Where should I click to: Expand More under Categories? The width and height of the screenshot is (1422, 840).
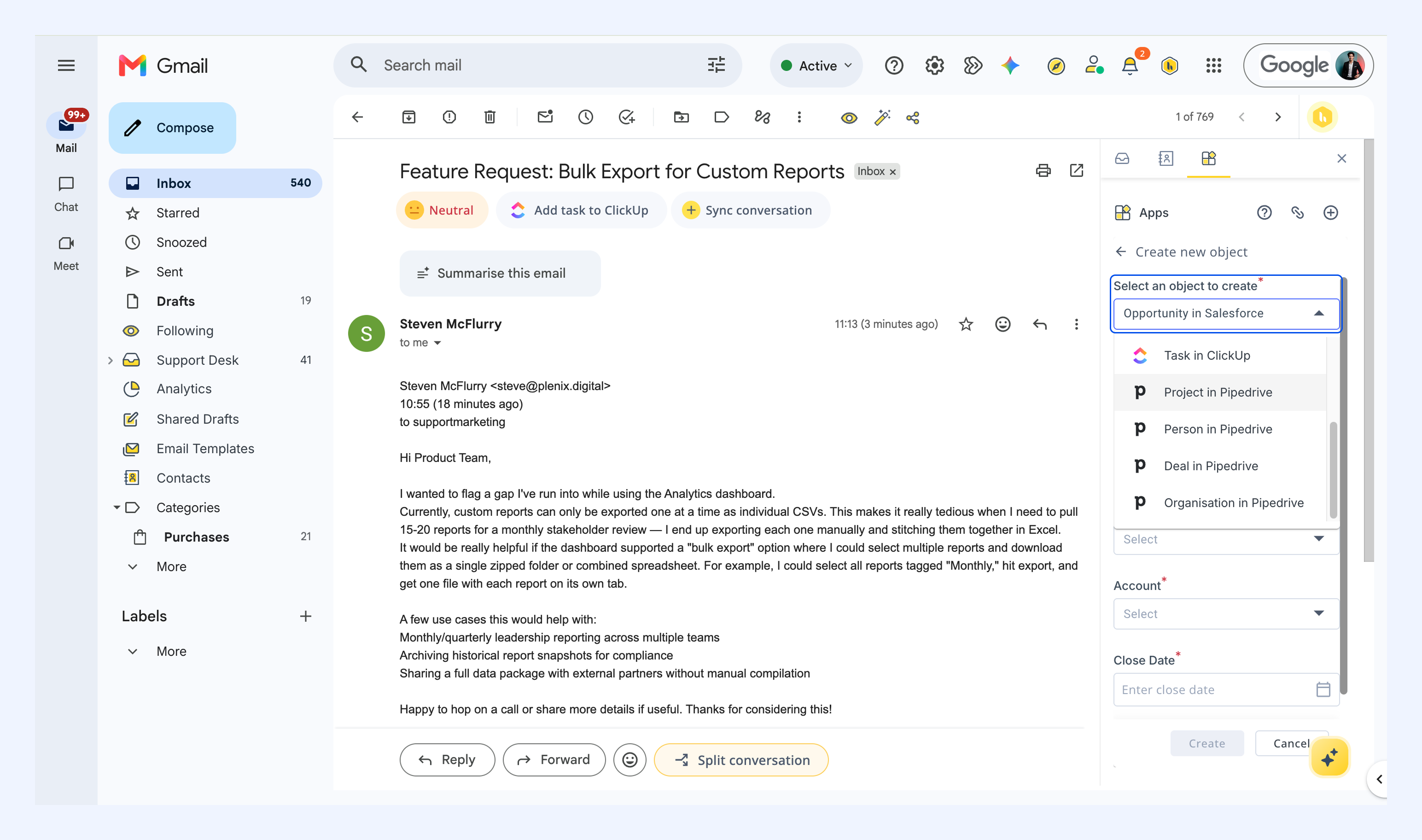pos(171,566)
